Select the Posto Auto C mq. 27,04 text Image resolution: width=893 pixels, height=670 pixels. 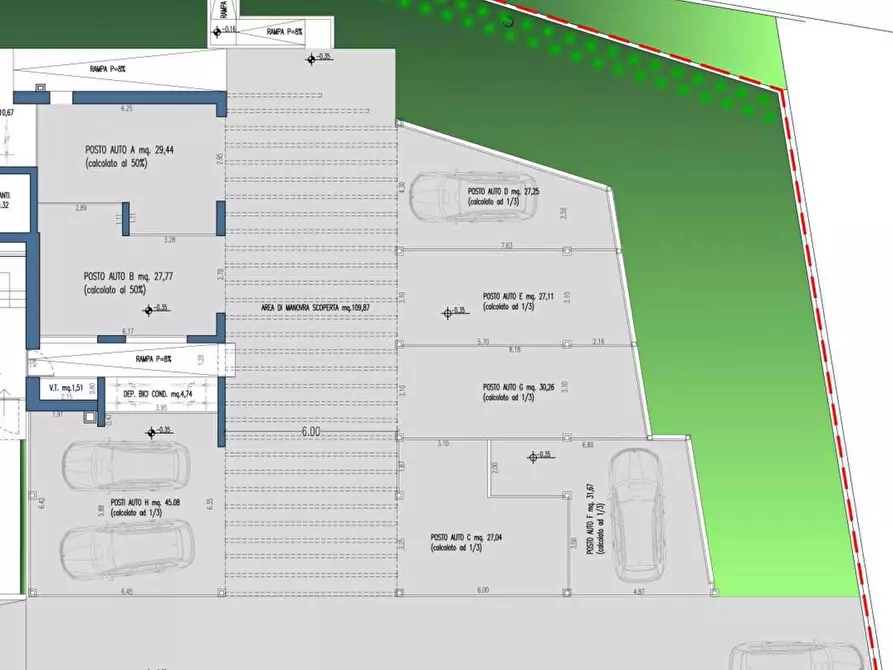467,537
